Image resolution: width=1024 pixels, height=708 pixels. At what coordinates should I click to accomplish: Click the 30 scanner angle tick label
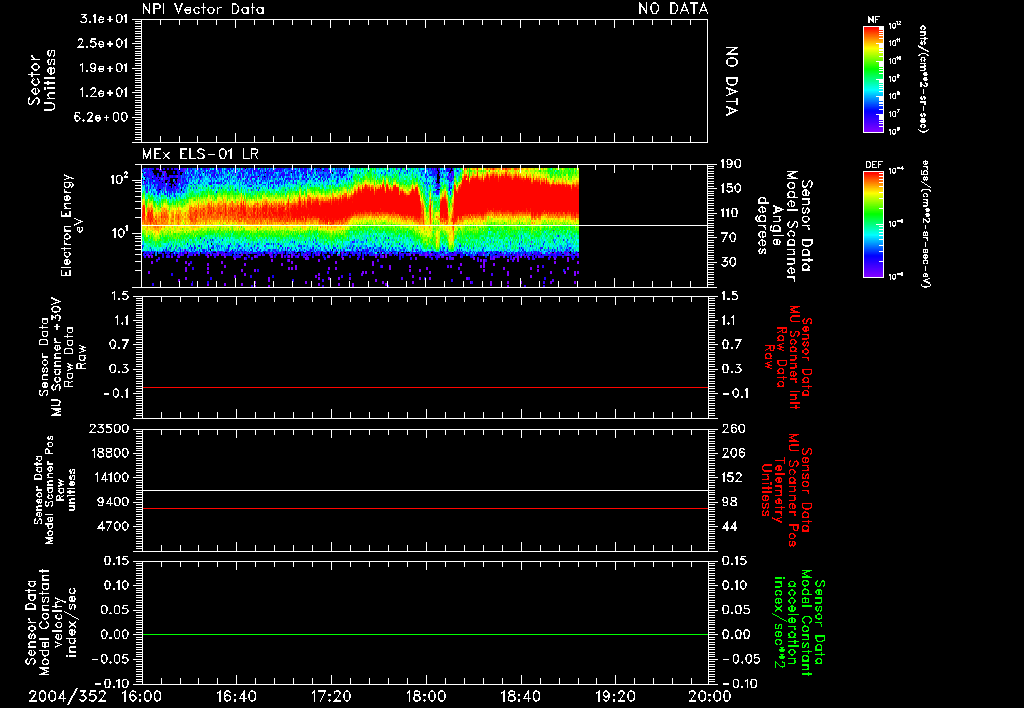(728, 262)
